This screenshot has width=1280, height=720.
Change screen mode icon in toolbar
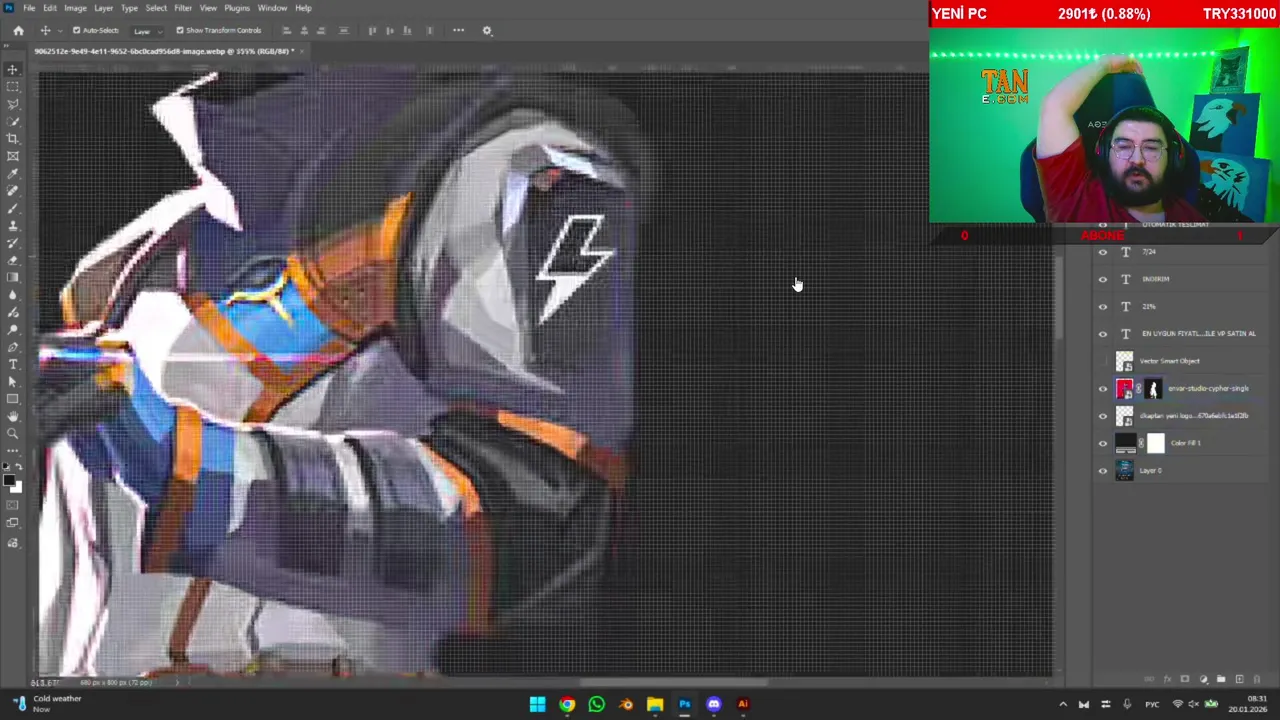point(13,522)
